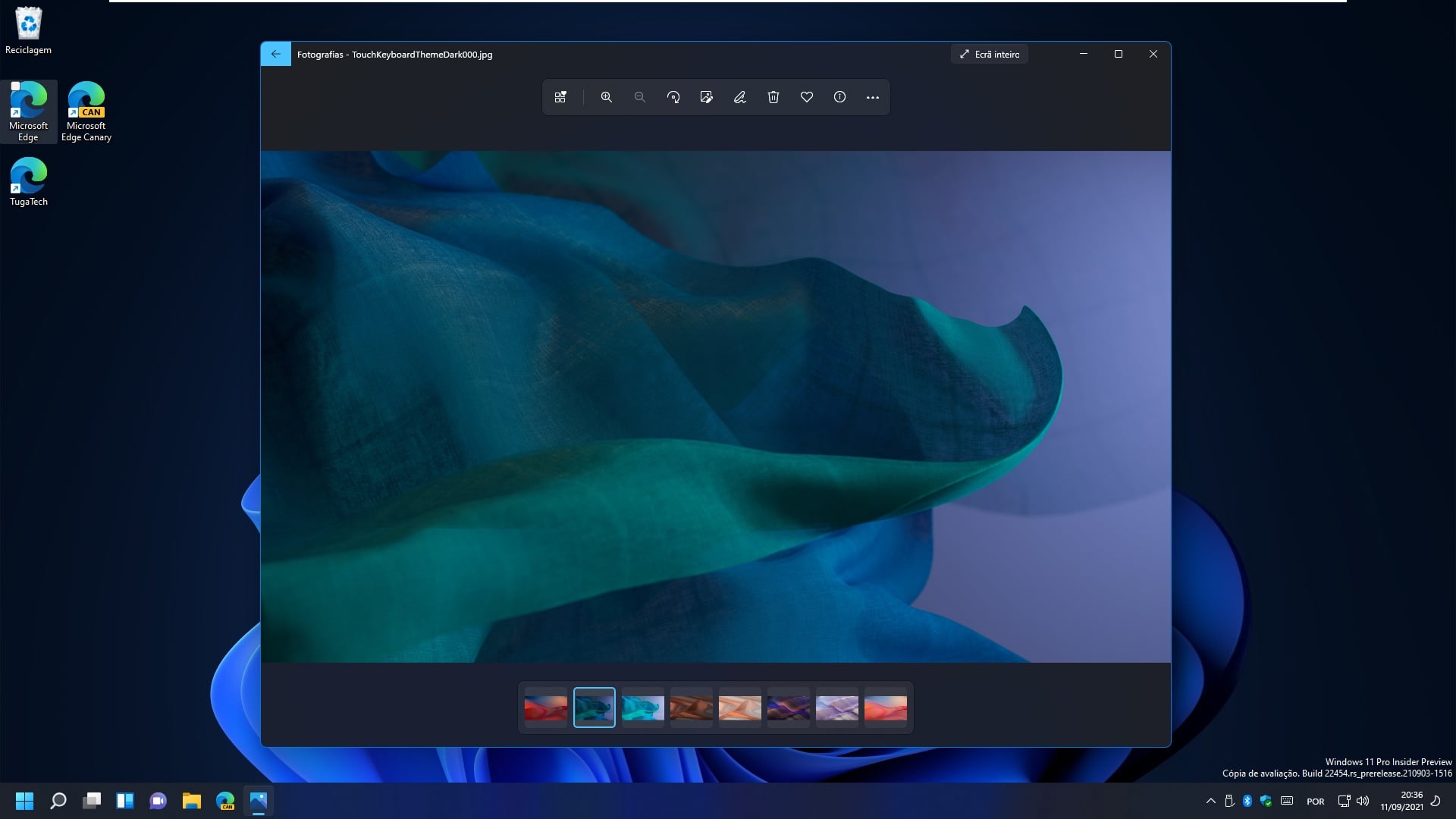This screenshot has width=1456, height=819.
Task: Select the selected dark teal thumbnail
Action: pyautogui.click(x=595, y=708)
